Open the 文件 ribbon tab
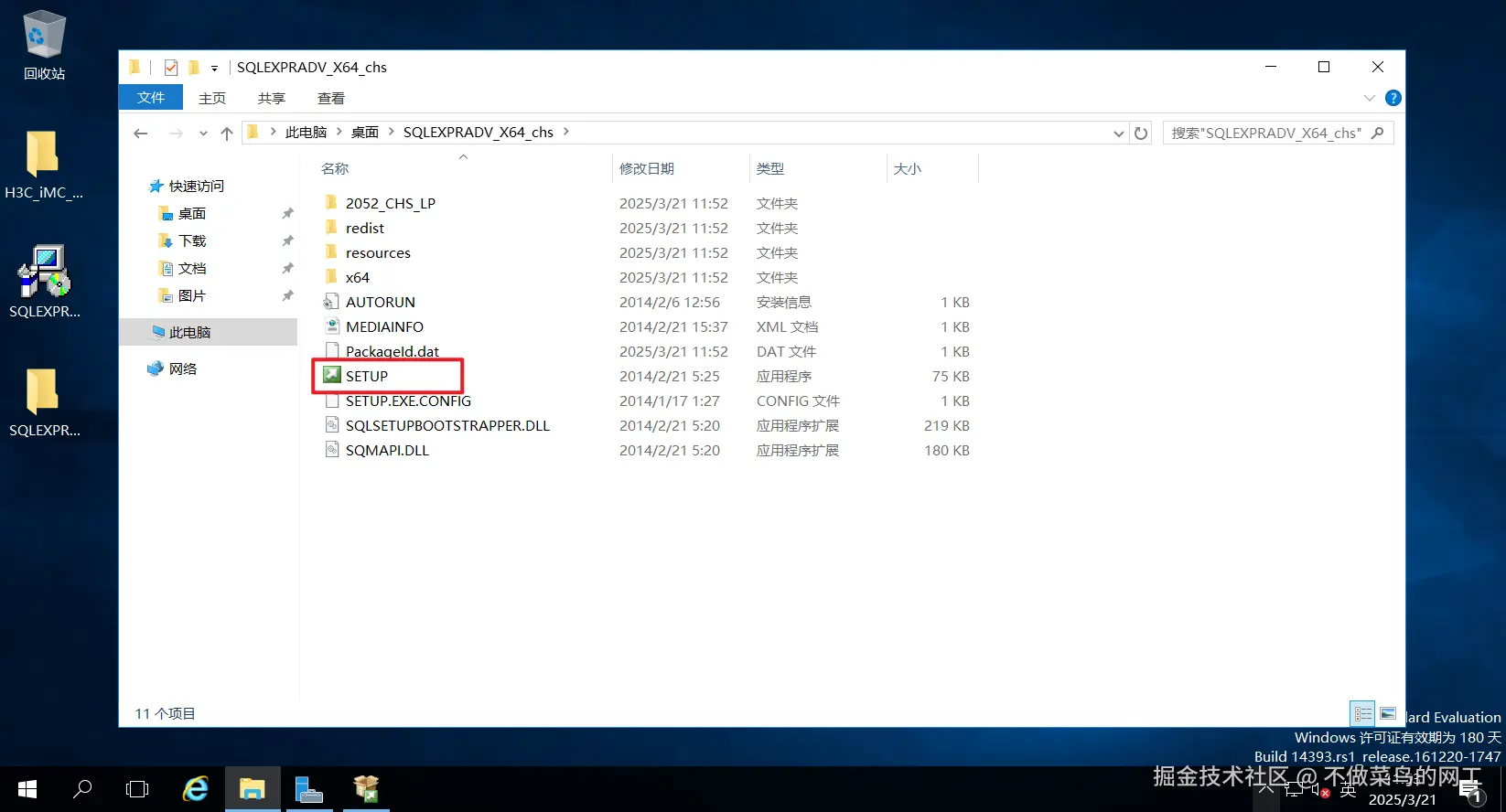1506x812 pixels. click(151, 98)
